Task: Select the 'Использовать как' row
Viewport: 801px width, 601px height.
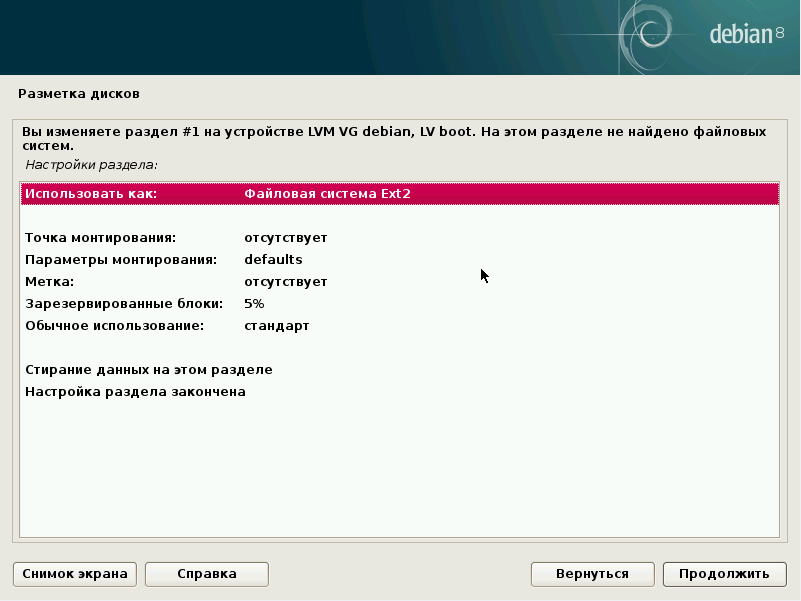Action: [399, 194]
